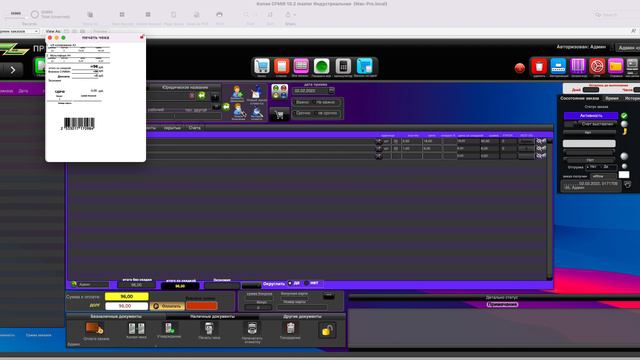The width and height of the screenshot is (640, 360).
Task: Switch to Состояние заказа tab
Action: tap(579, 98)
